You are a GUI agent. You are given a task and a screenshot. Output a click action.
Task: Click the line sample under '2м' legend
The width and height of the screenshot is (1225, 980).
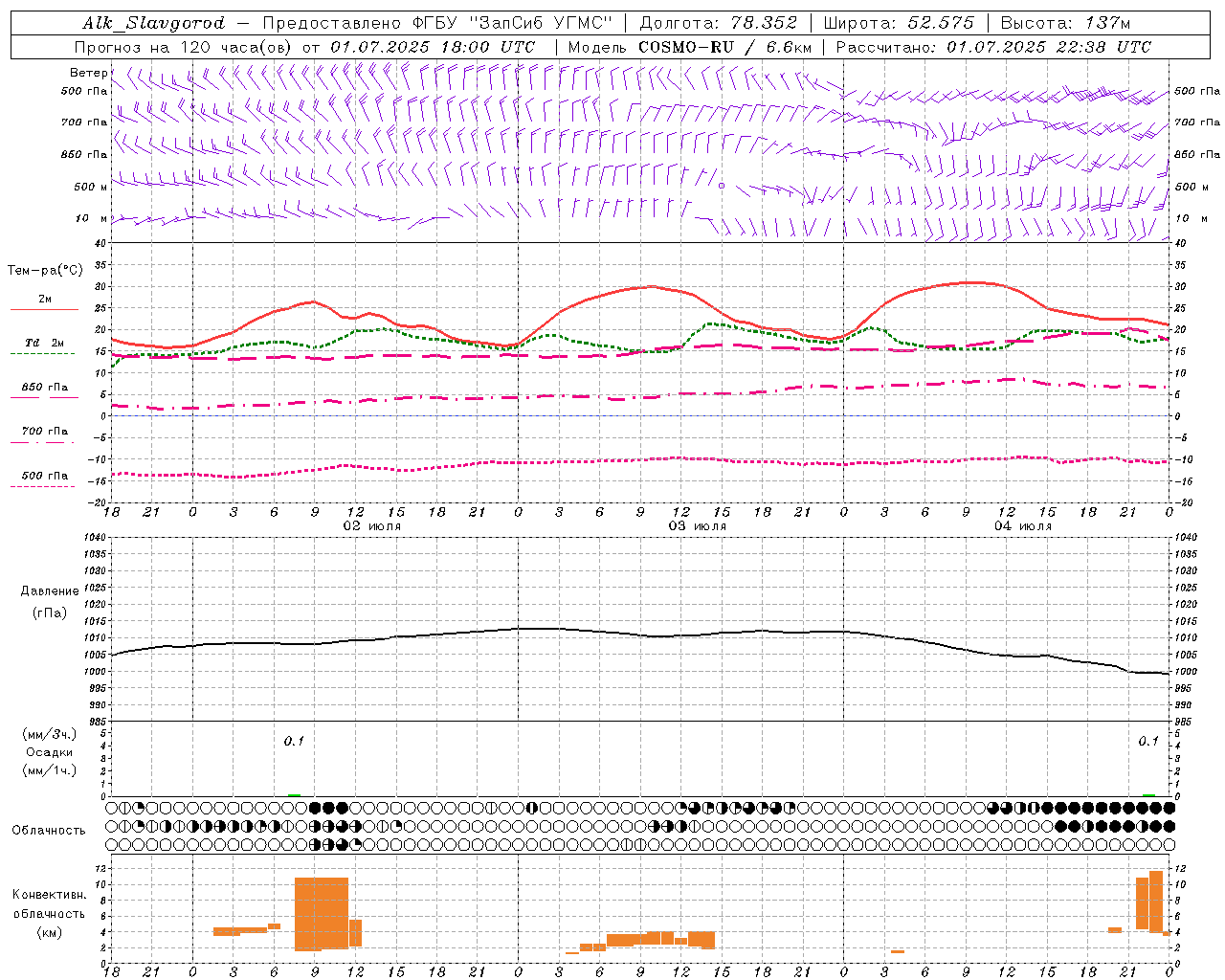44,309
